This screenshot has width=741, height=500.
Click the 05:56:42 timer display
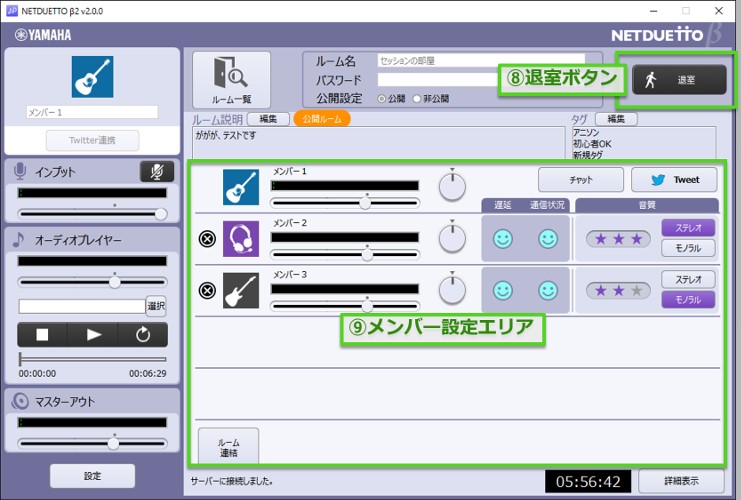click(588, 482)
